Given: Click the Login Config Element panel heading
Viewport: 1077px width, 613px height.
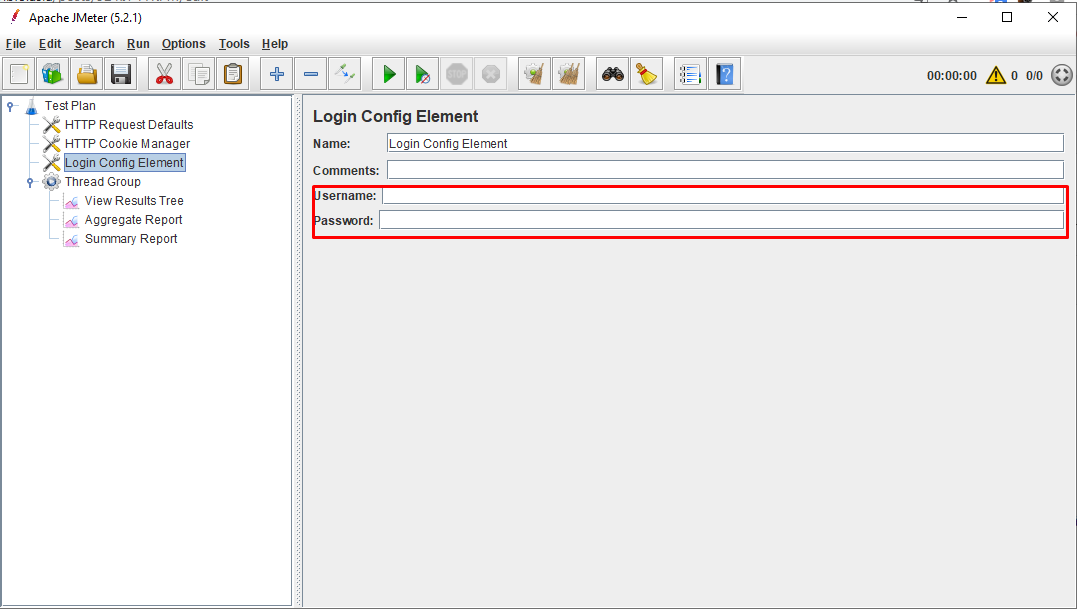Looking at the screenshot, I should 396,116.
